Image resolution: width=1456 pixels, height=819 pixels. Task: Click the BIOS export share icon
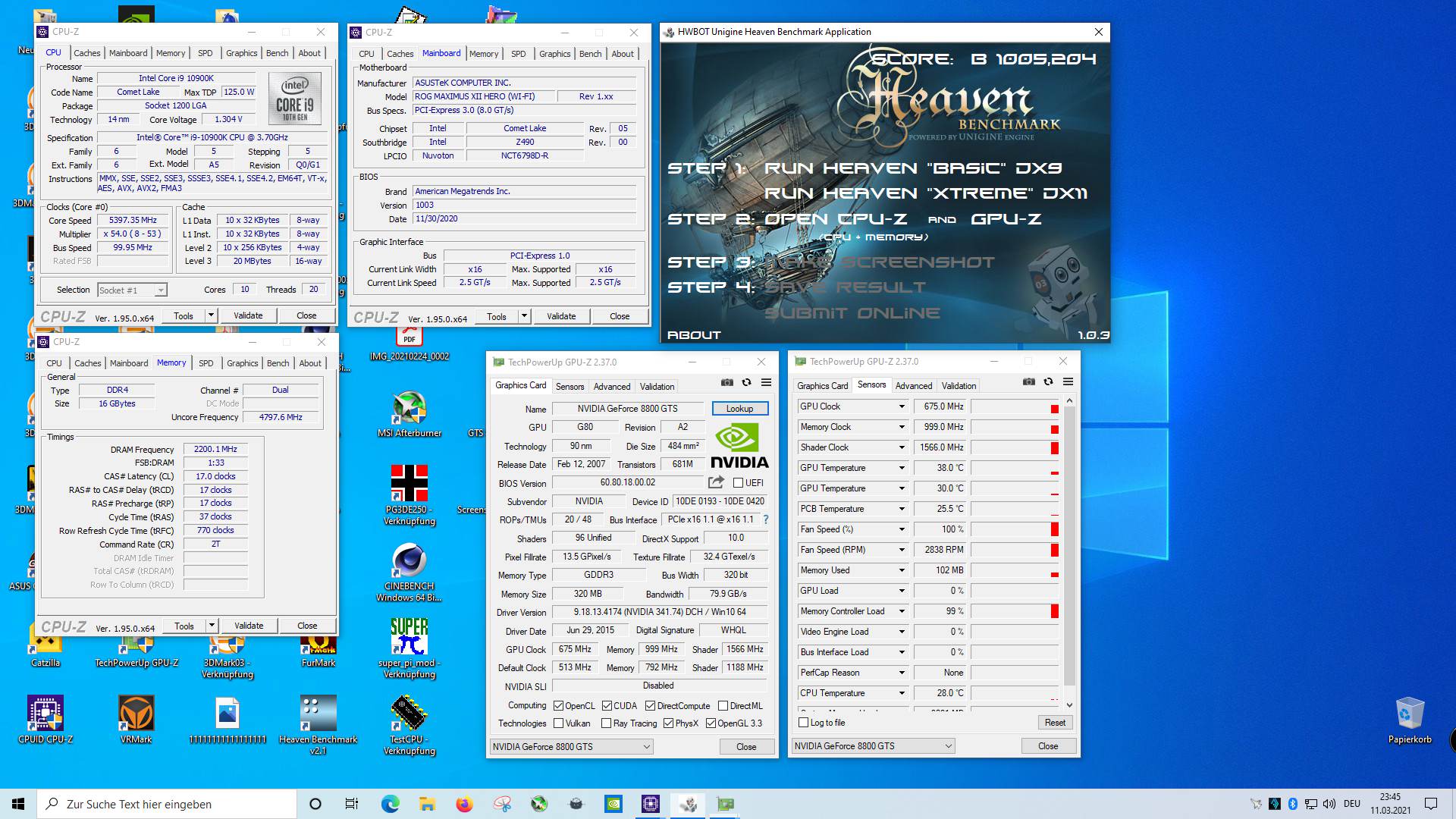click(716, 482)
